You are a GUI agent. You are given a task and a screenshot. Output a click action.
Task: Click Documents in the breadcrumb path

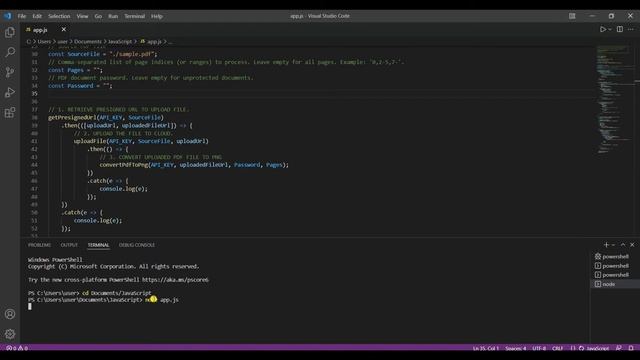coord(88,42)
